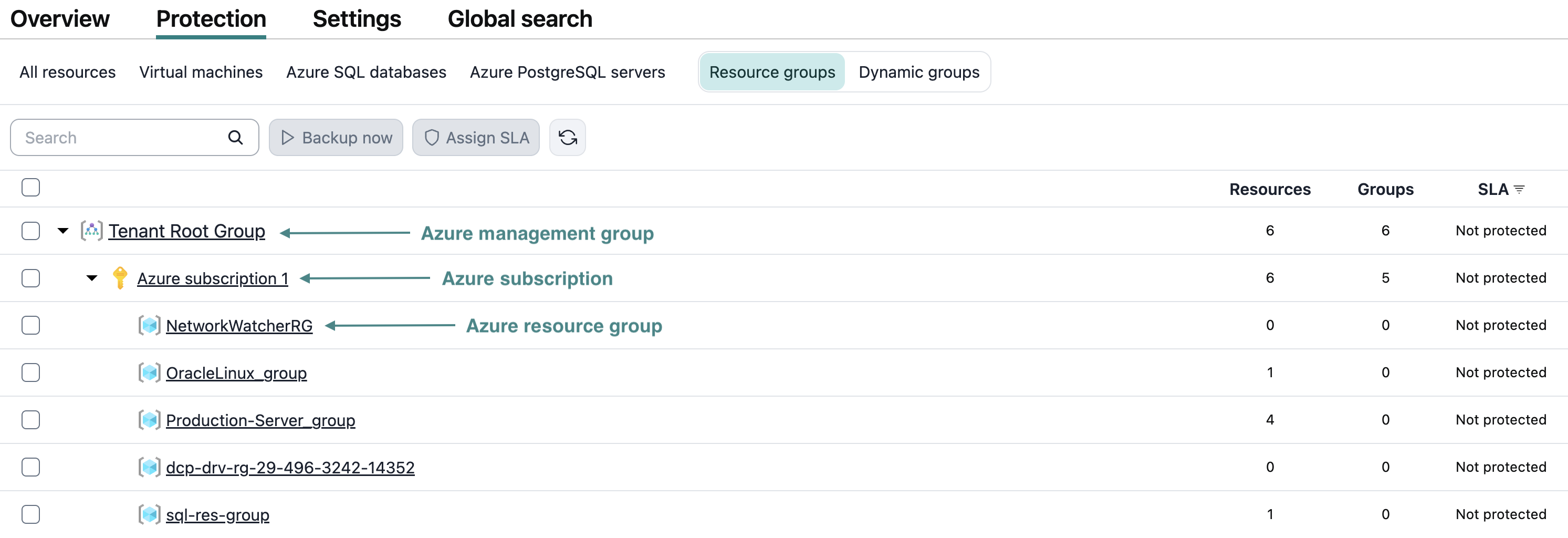Select the Production-Server_group row checkbox

click(x=30, y=420)
